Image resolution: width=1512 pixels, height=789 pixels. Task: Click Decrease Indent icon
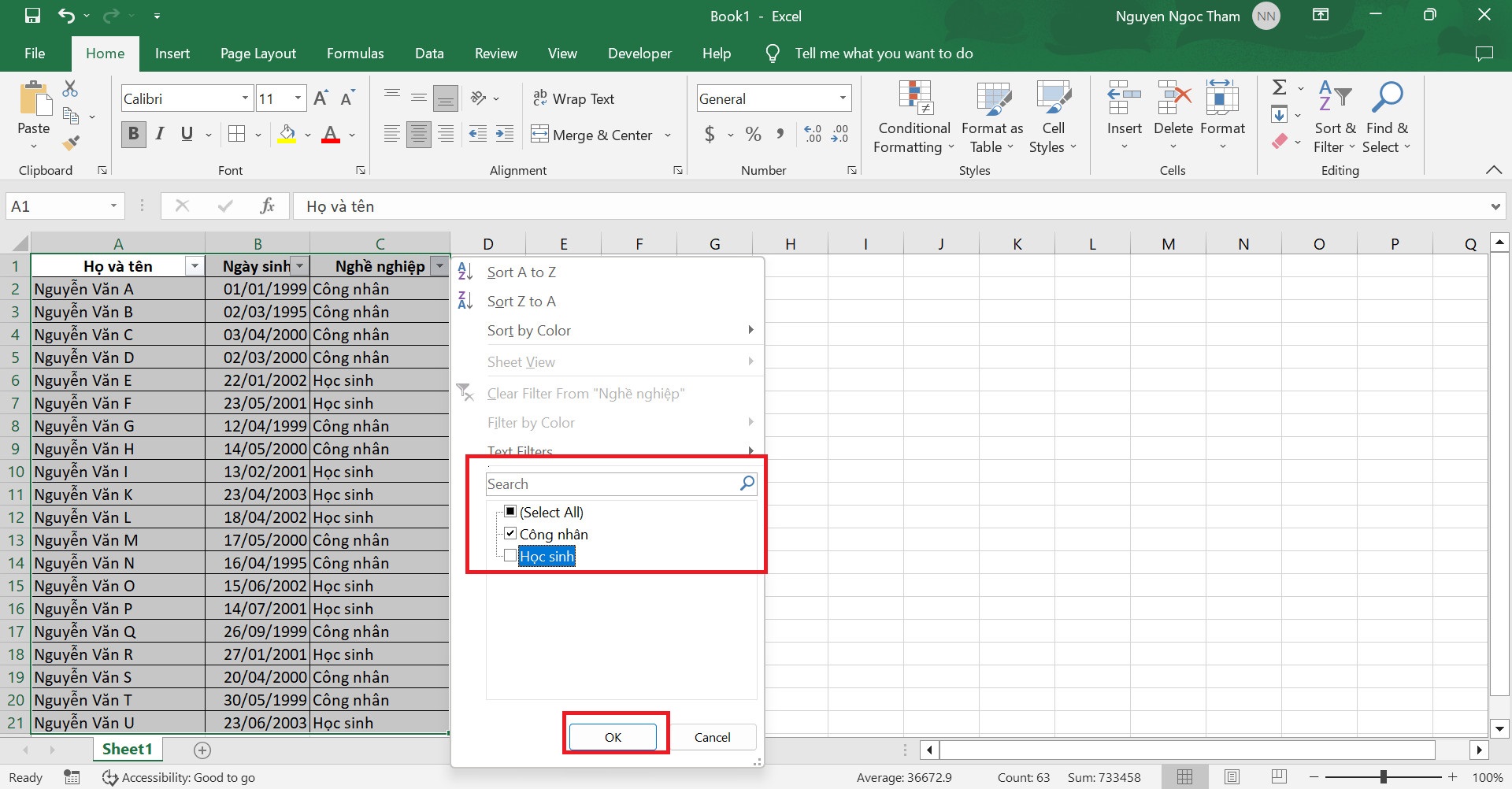(x=477, y=134)
